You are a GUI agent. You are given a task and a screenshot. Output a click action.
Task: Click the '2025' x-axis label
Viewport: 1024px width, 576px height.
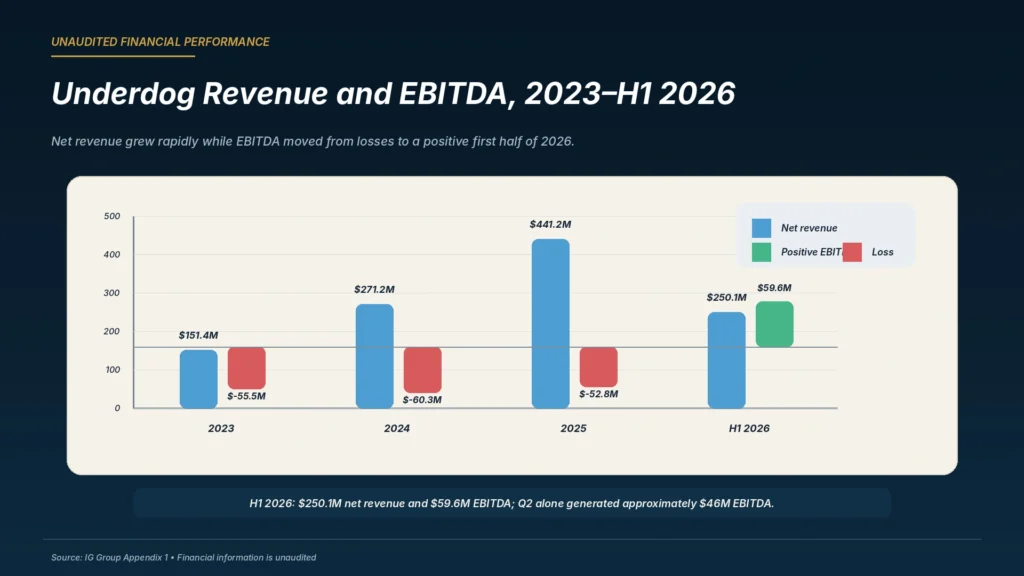point(573,428)
